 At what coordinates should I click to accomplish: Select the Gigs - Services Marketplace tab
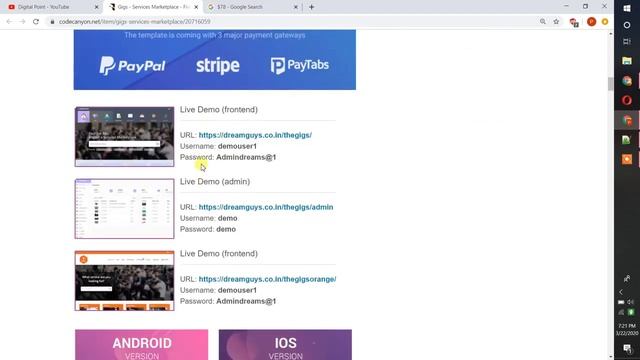click(x=153, y=7)
